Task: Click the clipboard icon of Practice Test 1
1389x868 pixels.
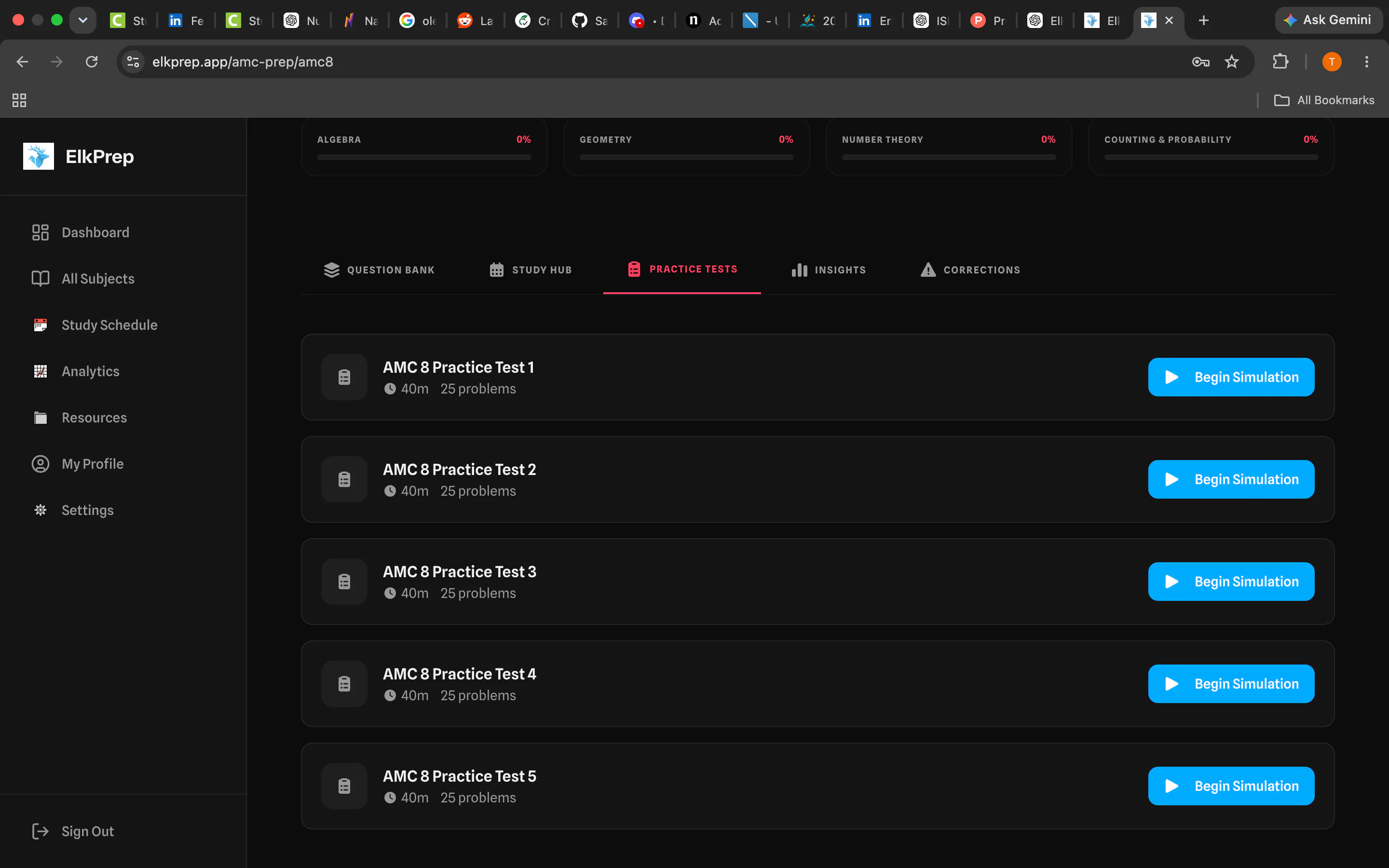Action: click(x=344, y=377)
